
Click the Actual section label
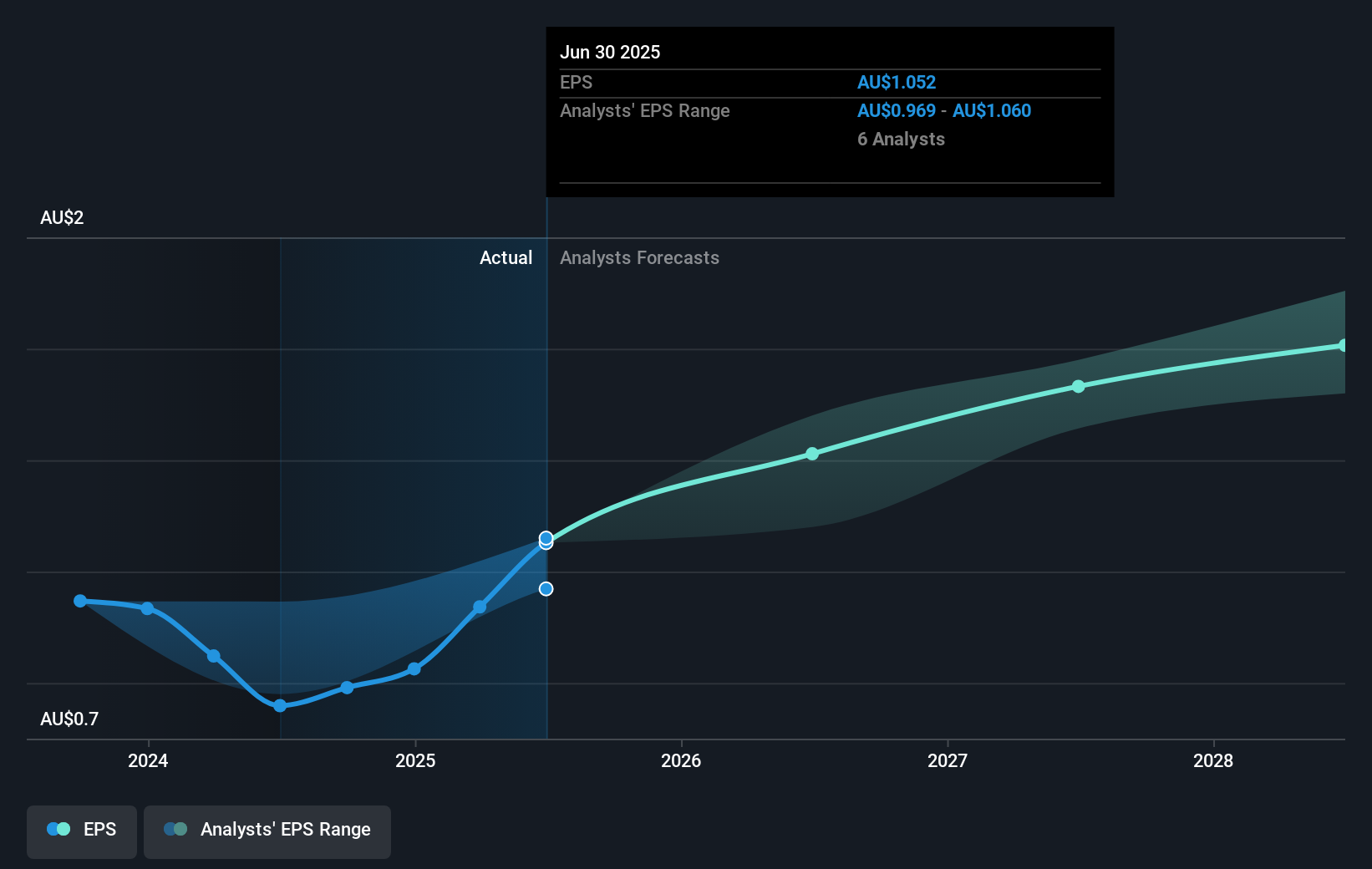[506, 258]
